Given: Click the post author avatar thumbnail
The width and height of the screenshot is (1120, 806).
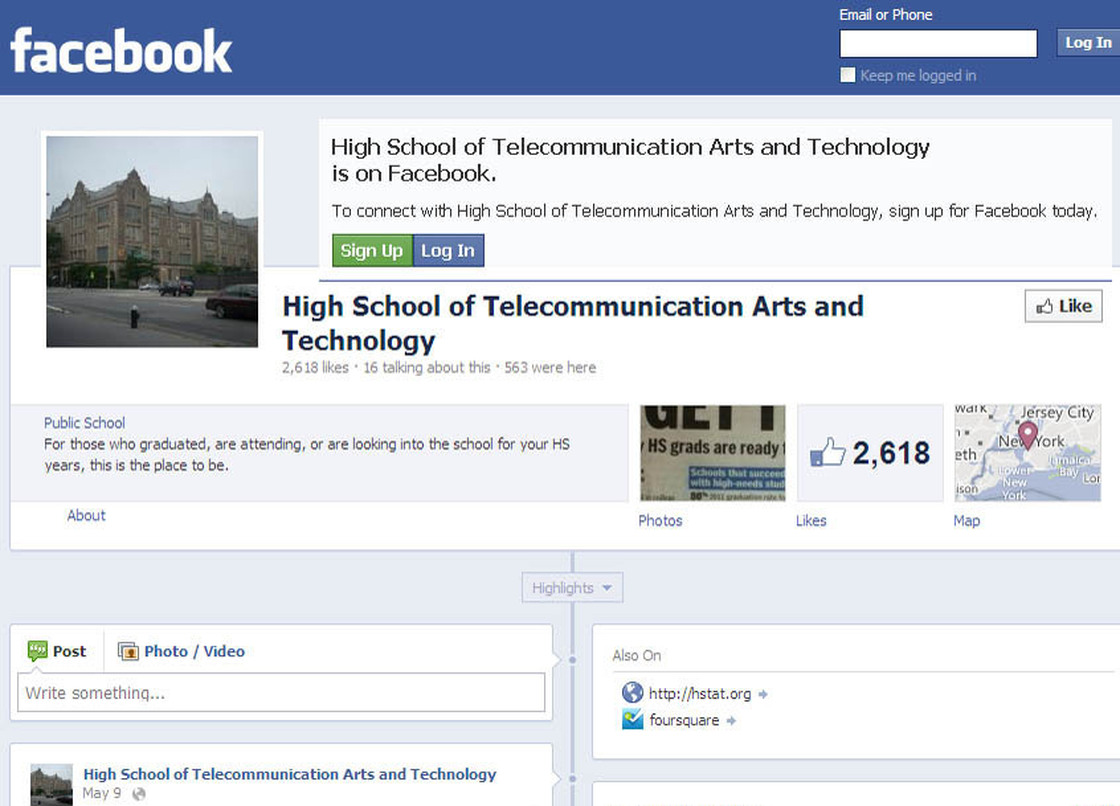Looking at the screenshot, I should point(51,785).
